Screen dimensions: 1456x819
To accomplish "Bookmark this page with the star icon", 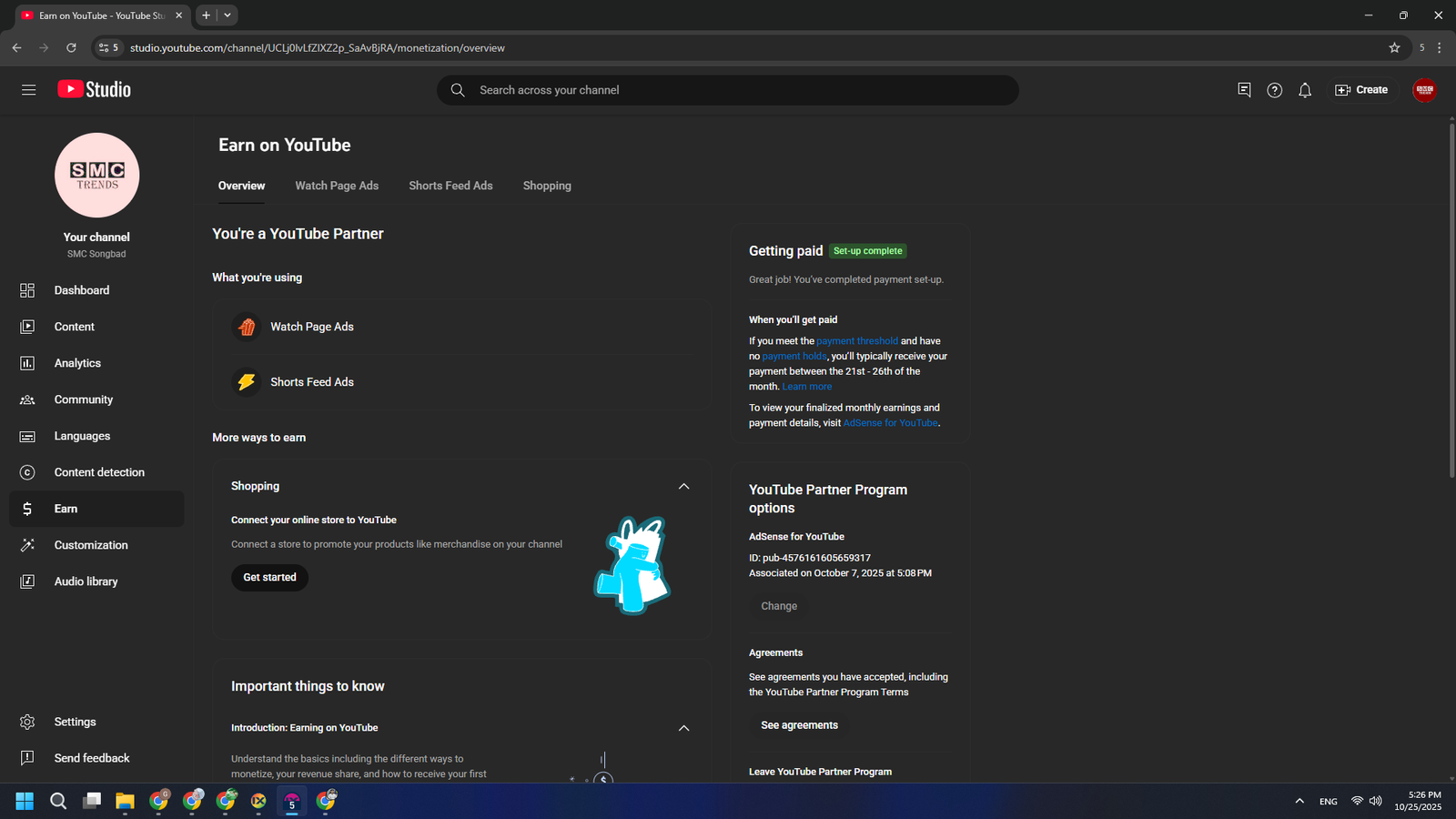I will click(1394, 47).
